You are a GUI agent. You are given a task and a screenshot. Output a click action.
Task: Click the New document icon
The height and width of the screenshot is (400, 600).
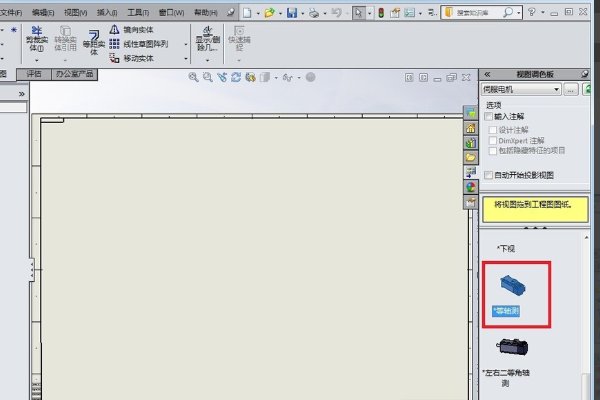coord(247,13)
